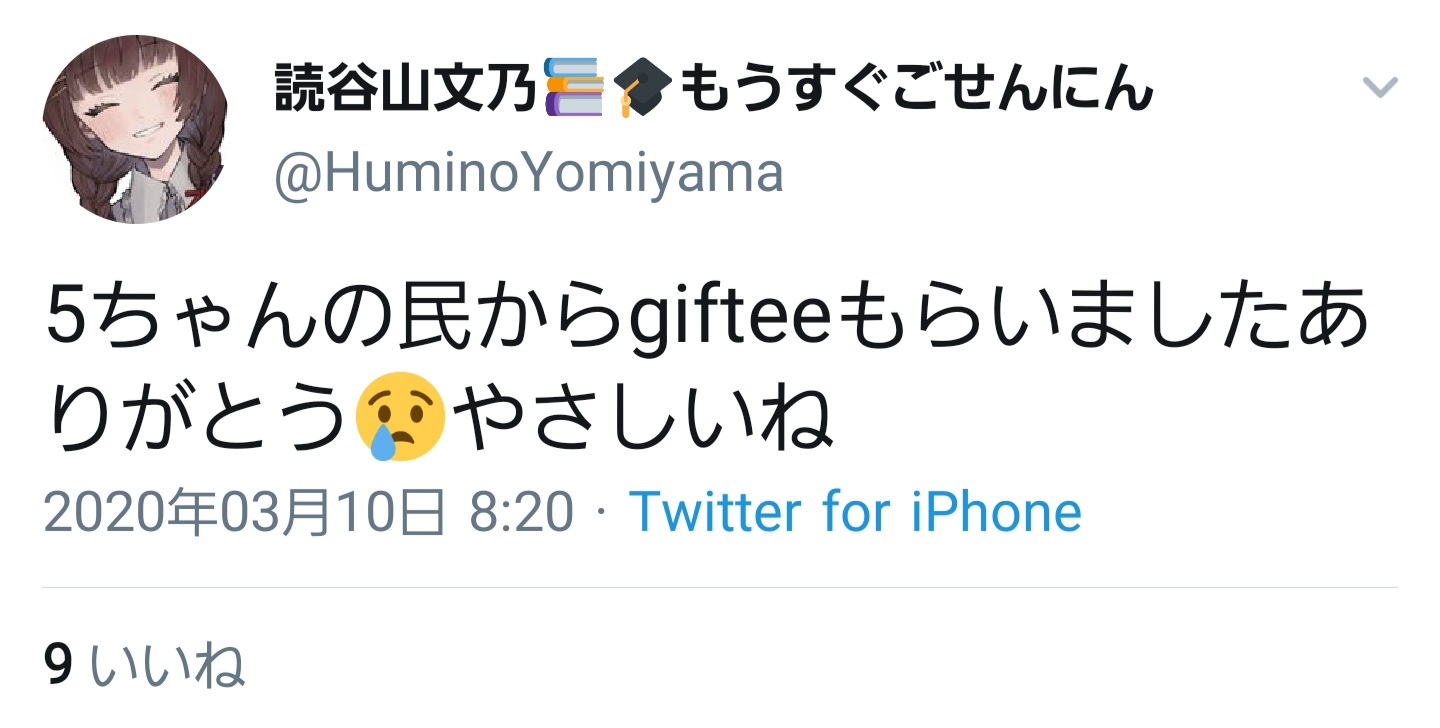Click the dot separator before Twitter for iPhone

pos(601,514)
